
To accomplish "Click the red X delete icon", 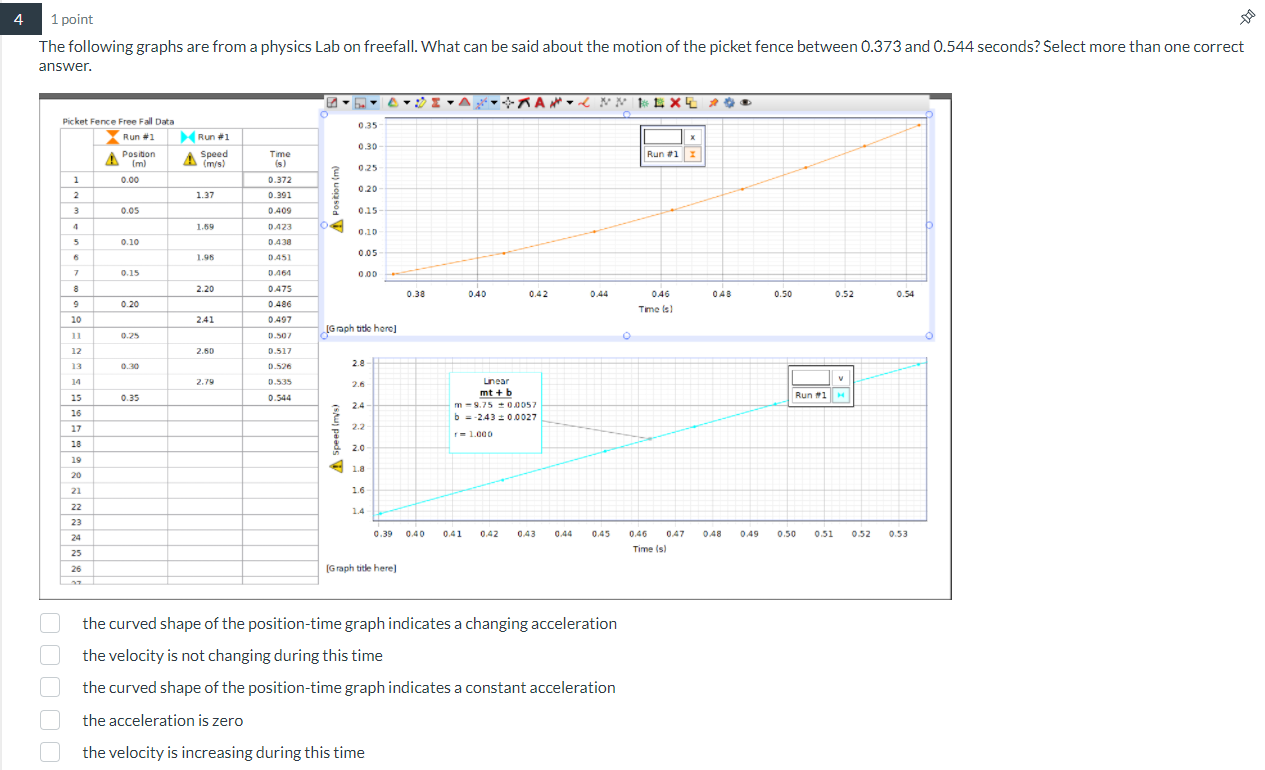I will pos(675,101).
